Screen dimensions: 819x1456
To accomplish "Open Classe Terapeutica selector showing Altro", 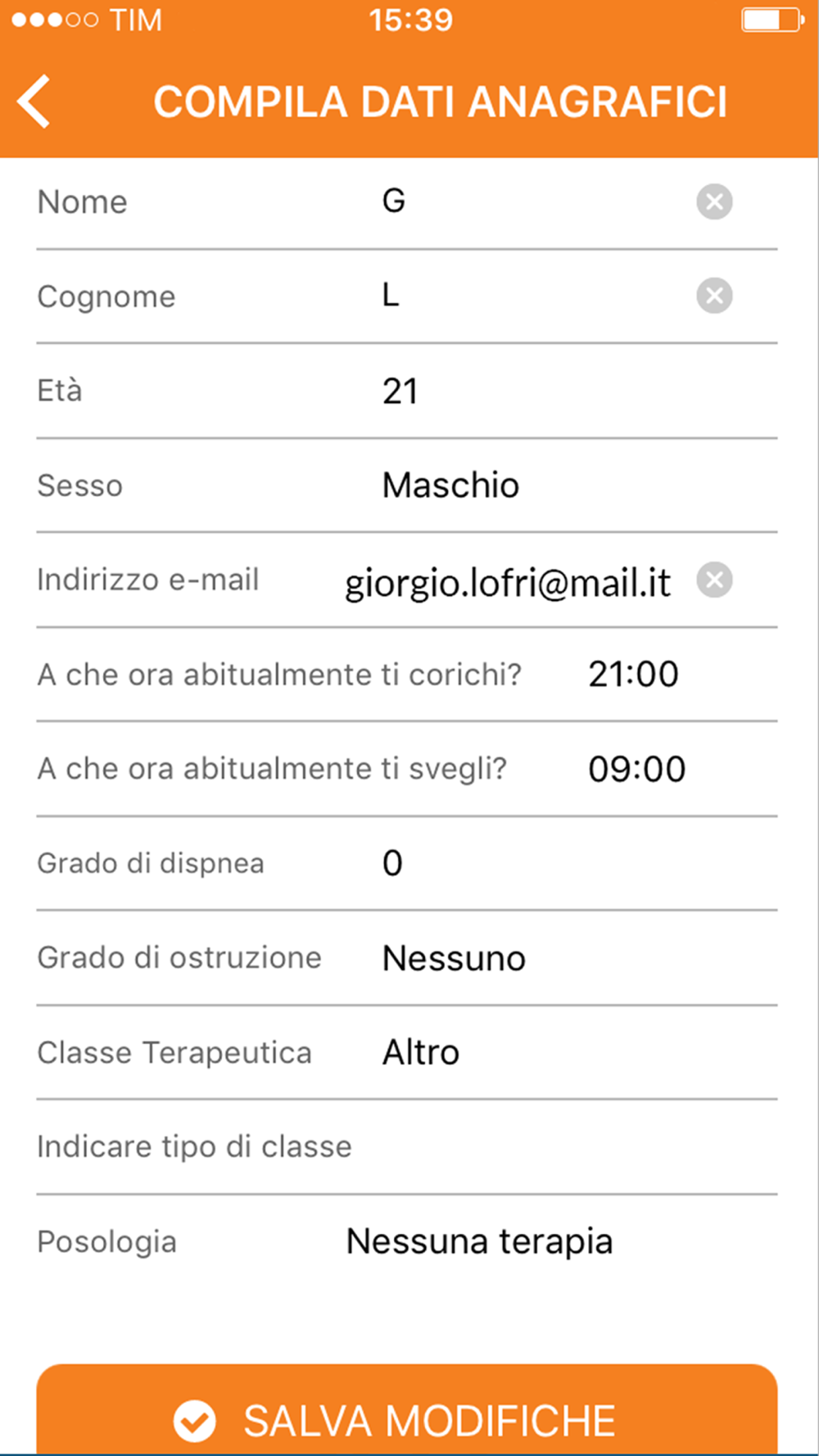I will [421, 1052].
